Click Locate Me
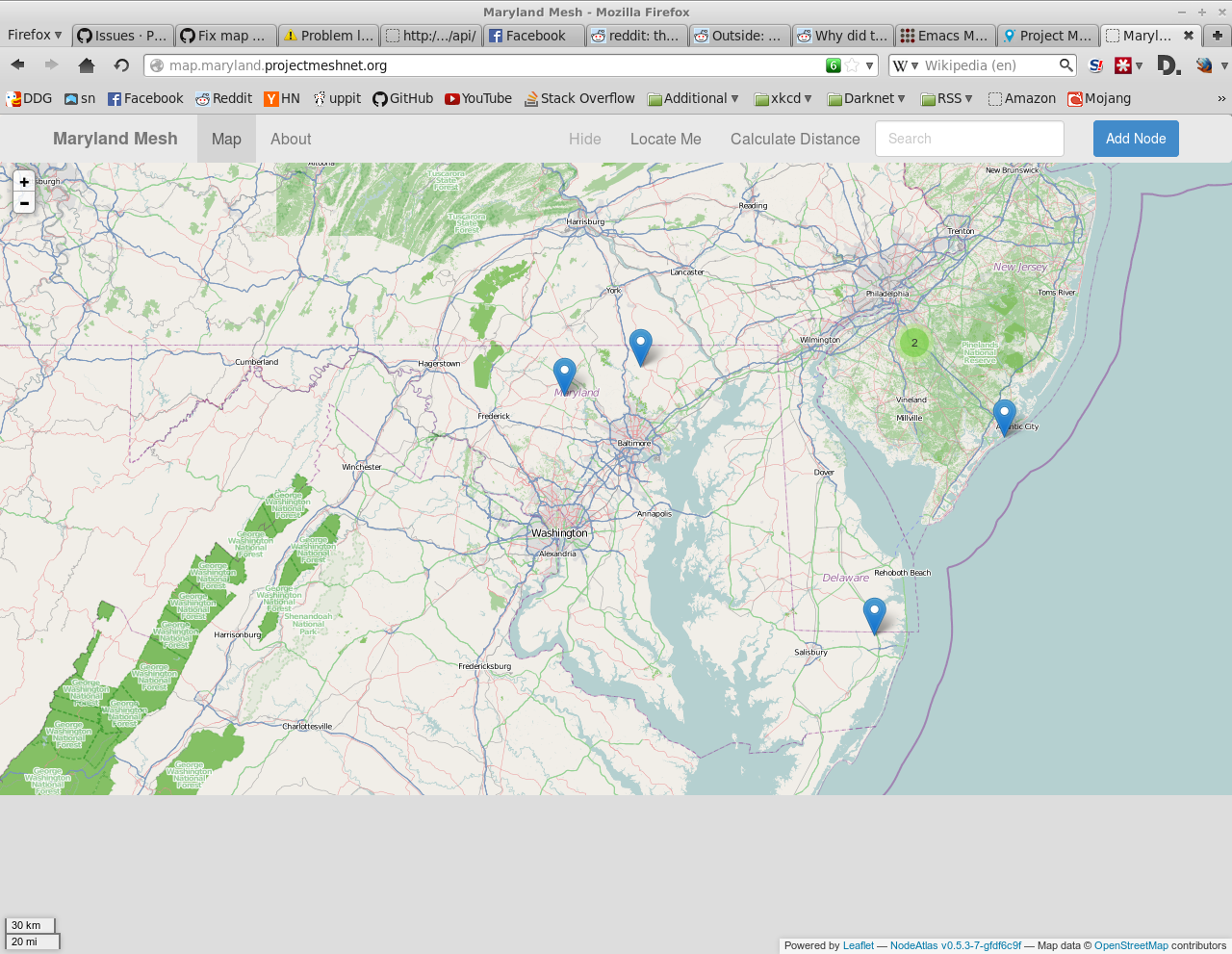 pos(666,139)
